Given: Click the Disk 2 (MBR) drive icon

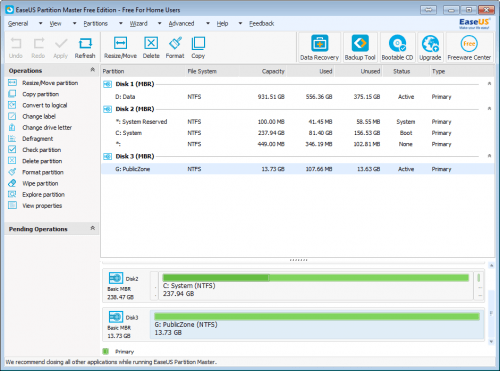Looking at the screenshot, I should 108,109.
